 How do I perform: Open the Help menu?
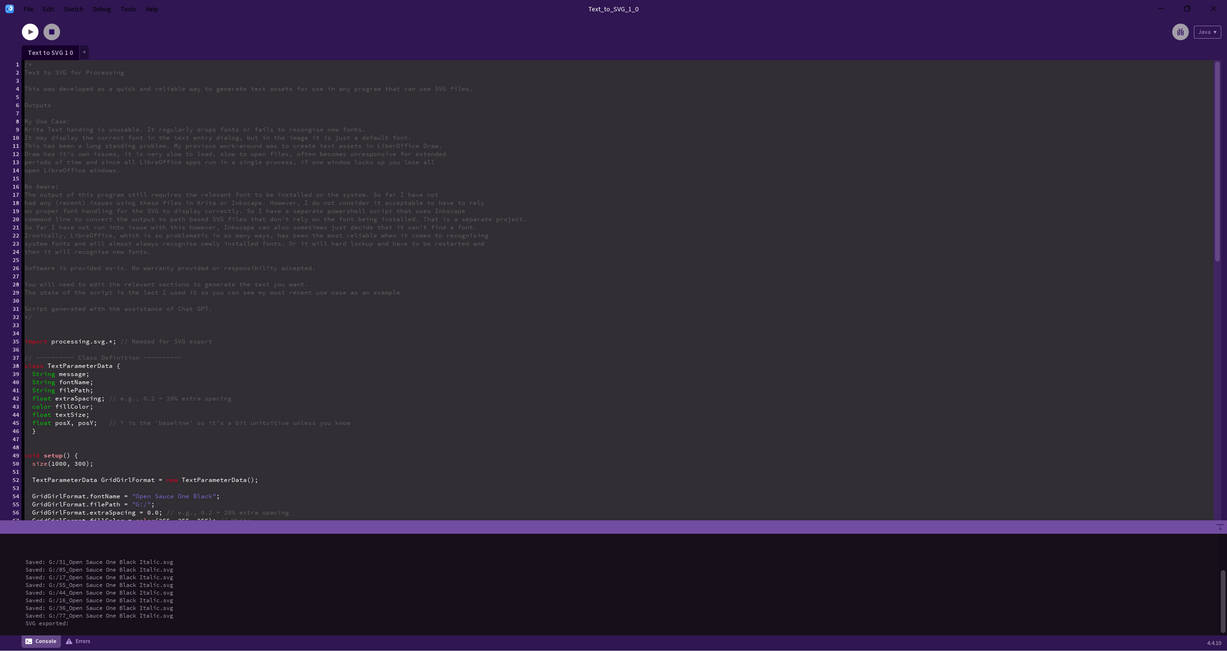coord(152,9)
